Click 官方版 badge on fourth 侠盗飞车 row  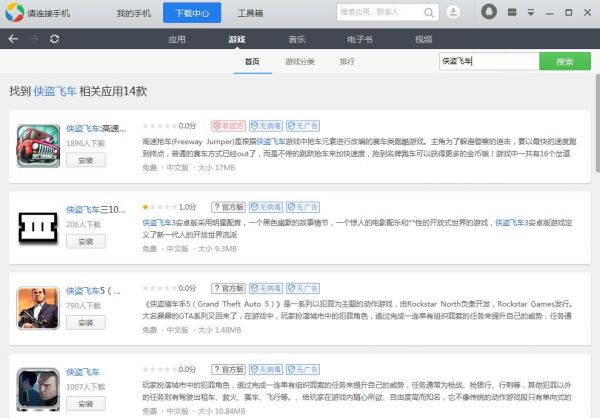[228, 369]
